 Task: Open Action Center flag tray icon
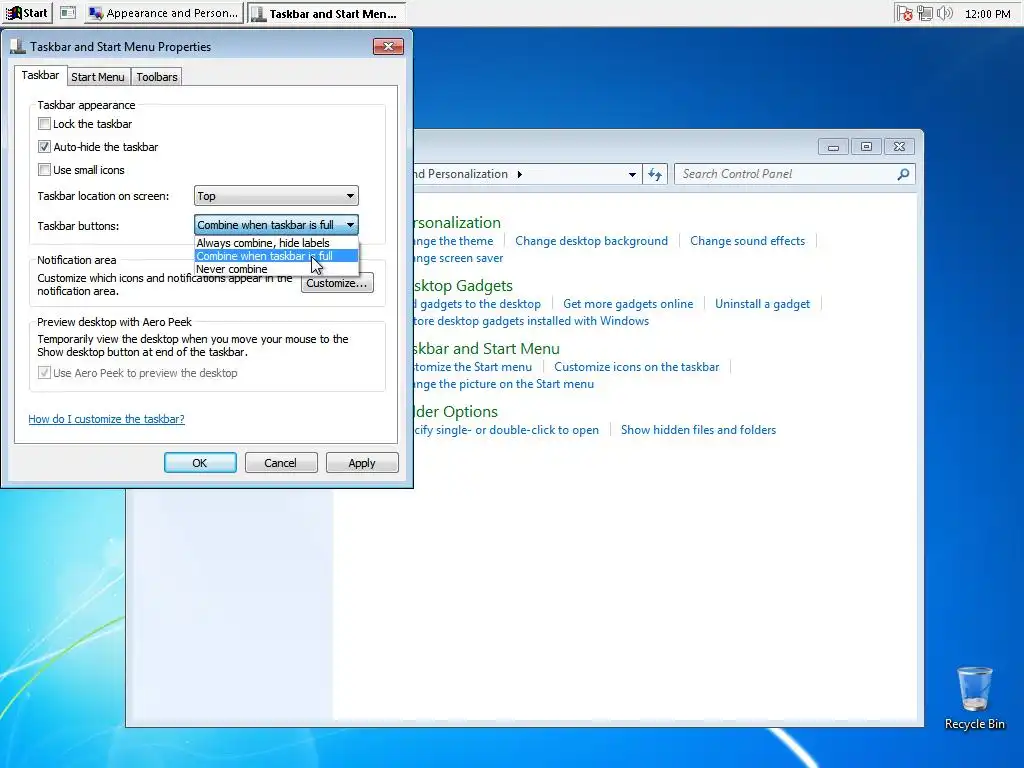click(904, 13)
